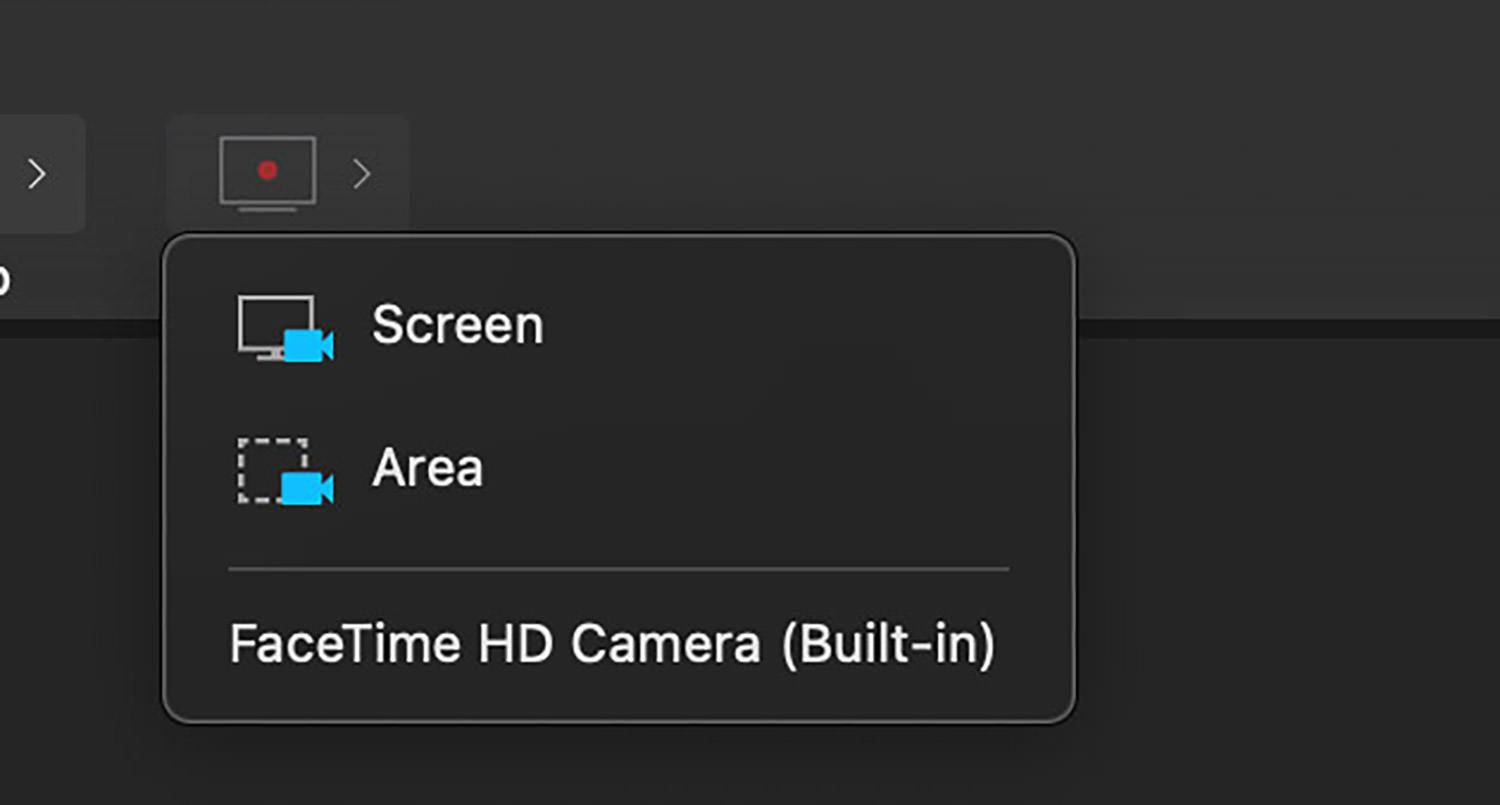This screenshot has height=805, width=1500.
Task: Click the blue camera badge on Area icon
Action: [307, 488]
